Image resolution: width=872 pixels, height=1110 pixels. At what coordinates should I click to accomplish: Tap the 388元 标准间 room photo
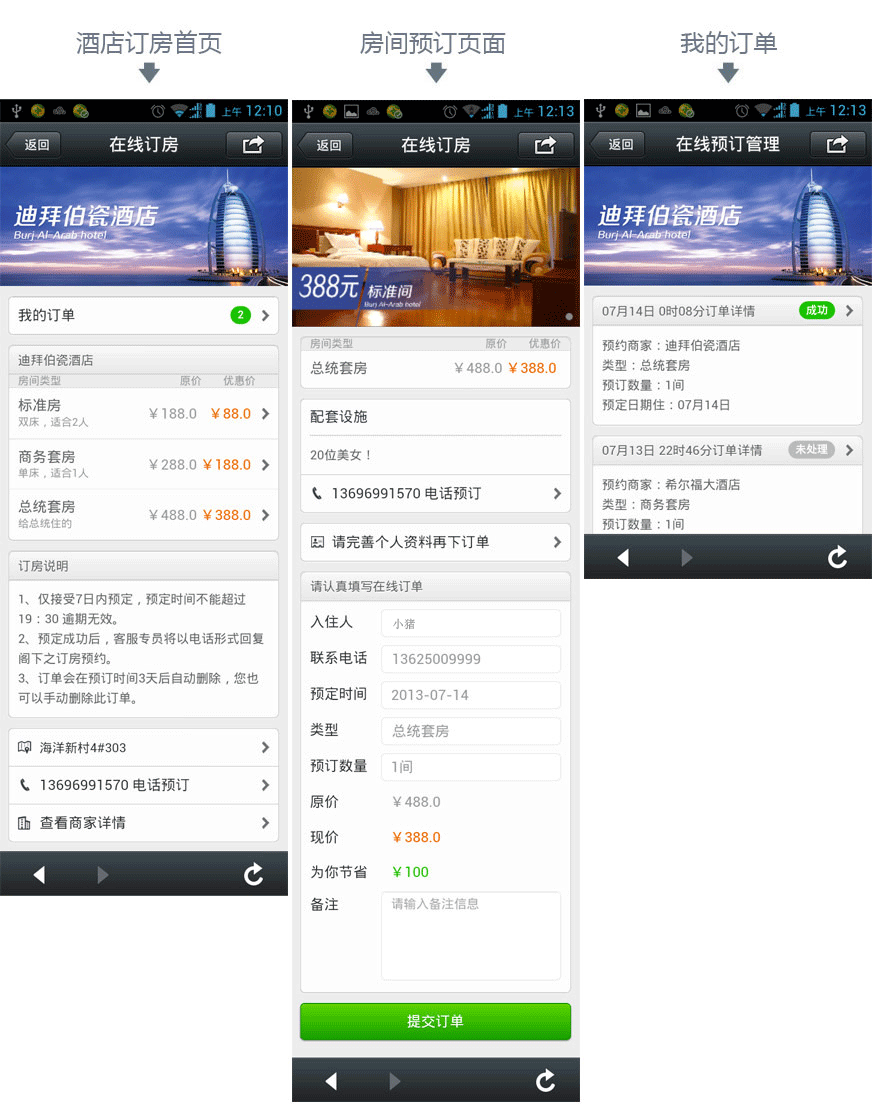click(435, 246)
